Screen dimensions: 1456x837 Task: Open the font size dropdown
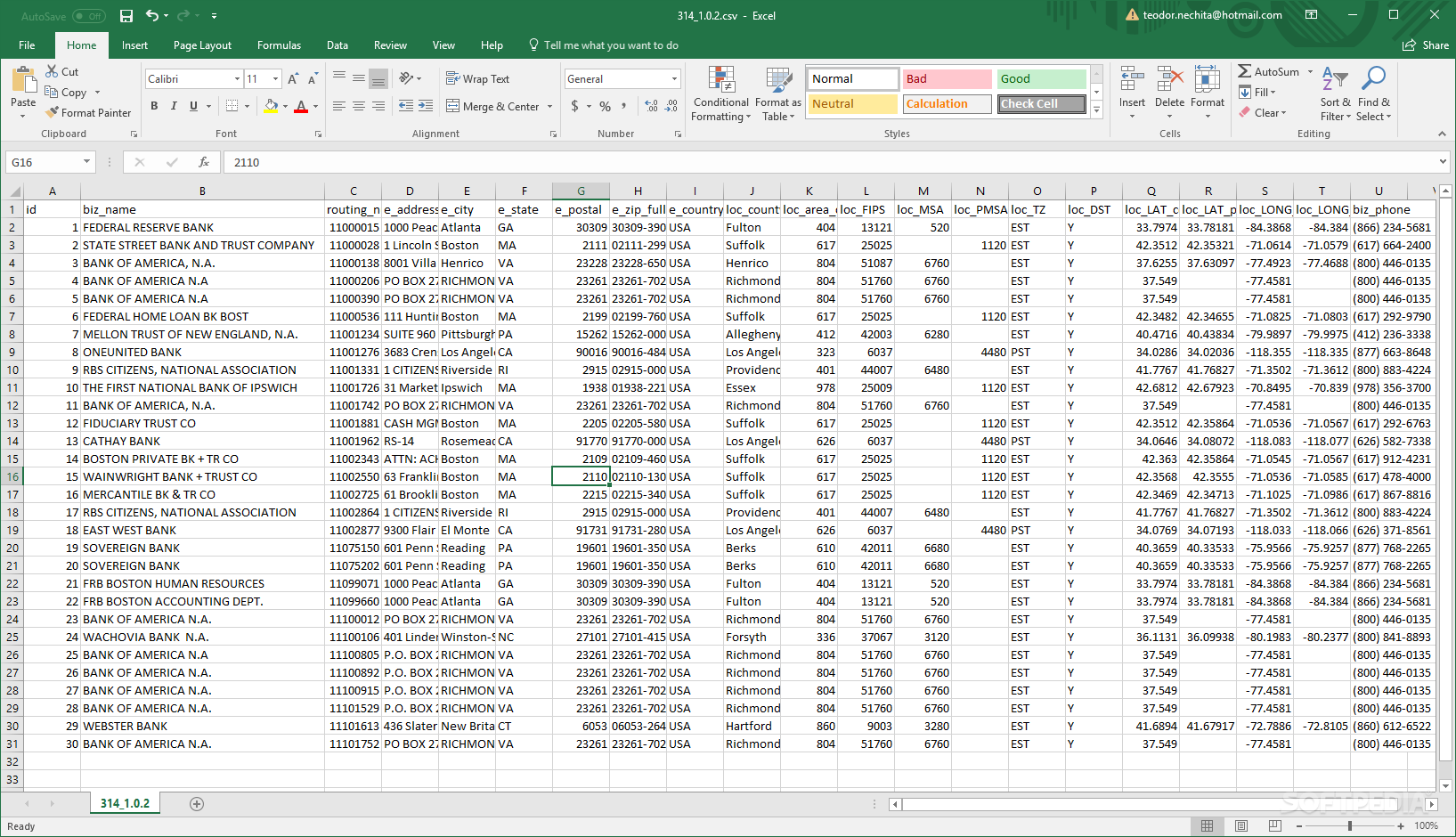coord(275,79)
